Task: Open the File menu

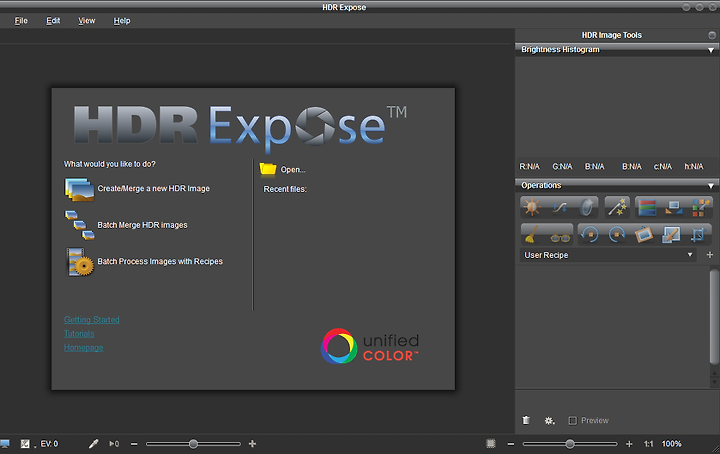Action: click(21, 21)
